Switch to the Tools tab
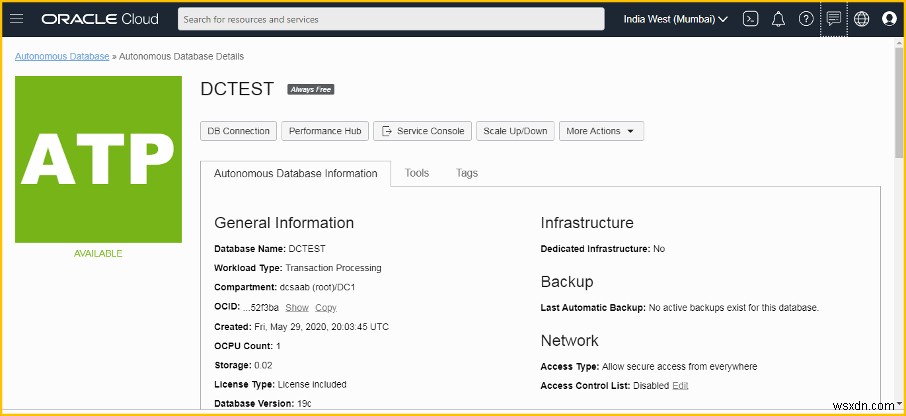 [417, 173]
